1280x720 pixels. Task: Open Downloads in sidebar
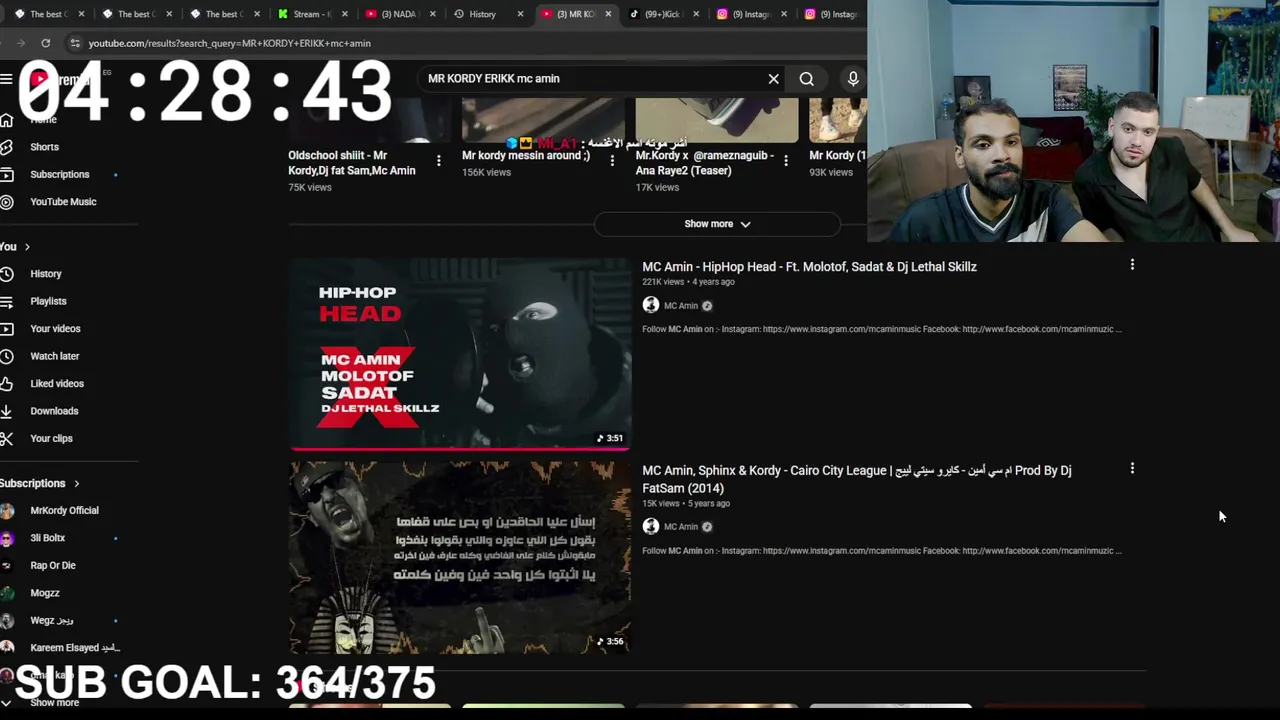[x=54, y=411]
